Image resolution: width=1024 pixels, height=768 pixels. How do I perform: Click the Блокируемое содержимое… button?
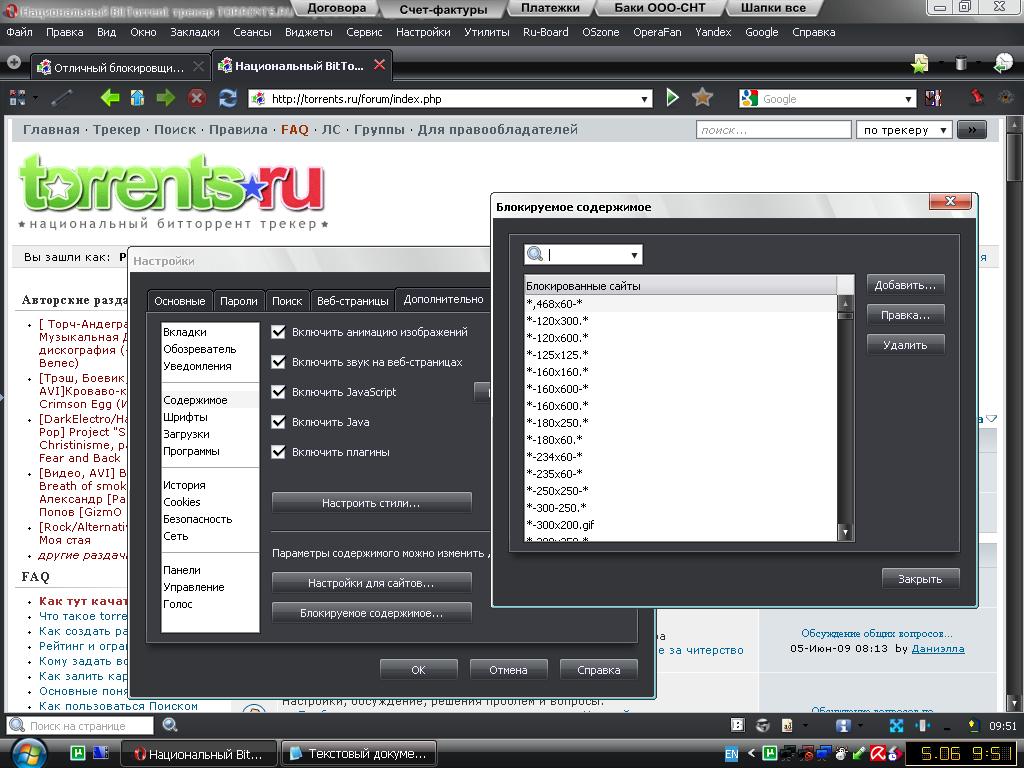(x=371, y=613)
